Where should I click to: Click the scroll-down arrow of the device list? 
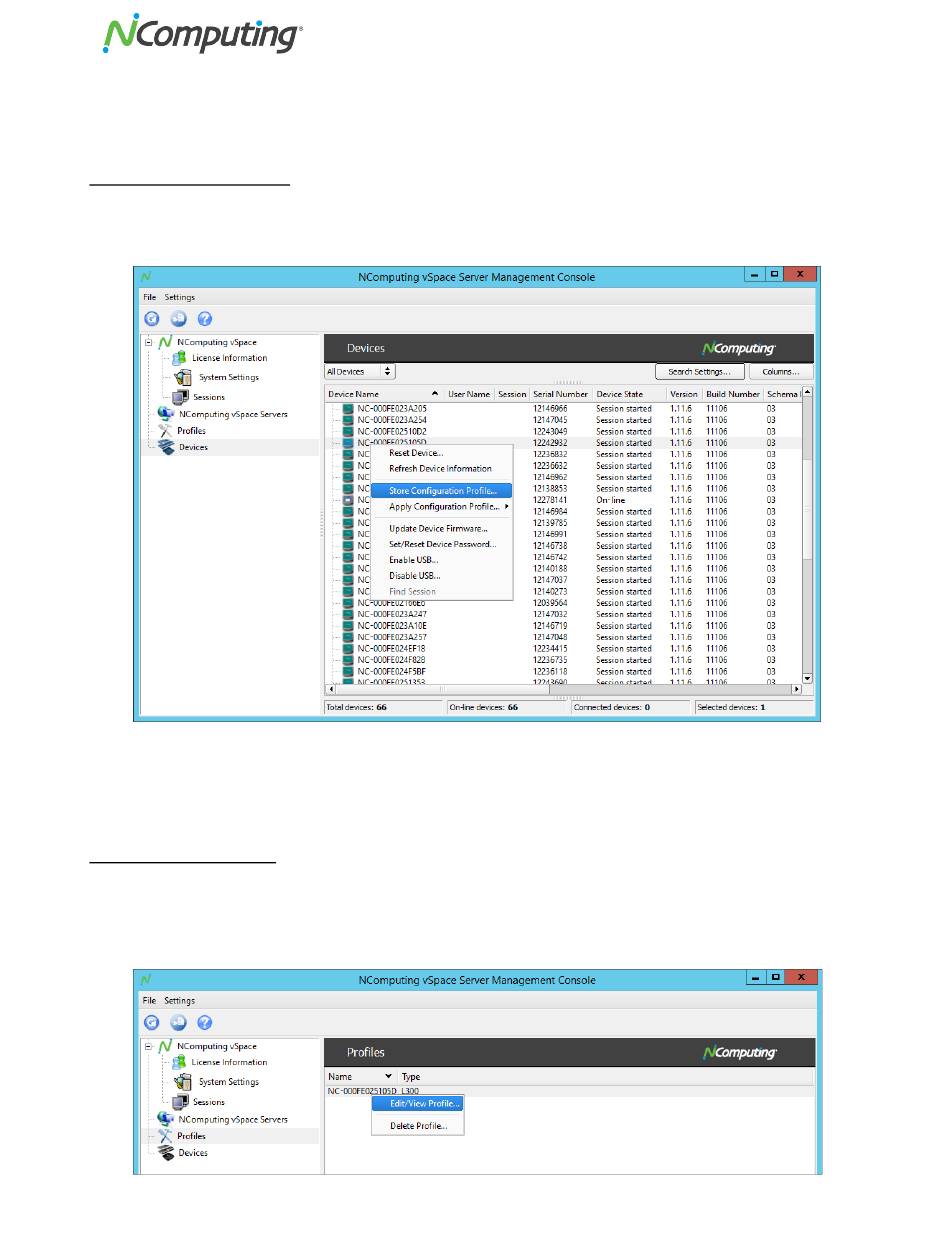tap(808, 679)
